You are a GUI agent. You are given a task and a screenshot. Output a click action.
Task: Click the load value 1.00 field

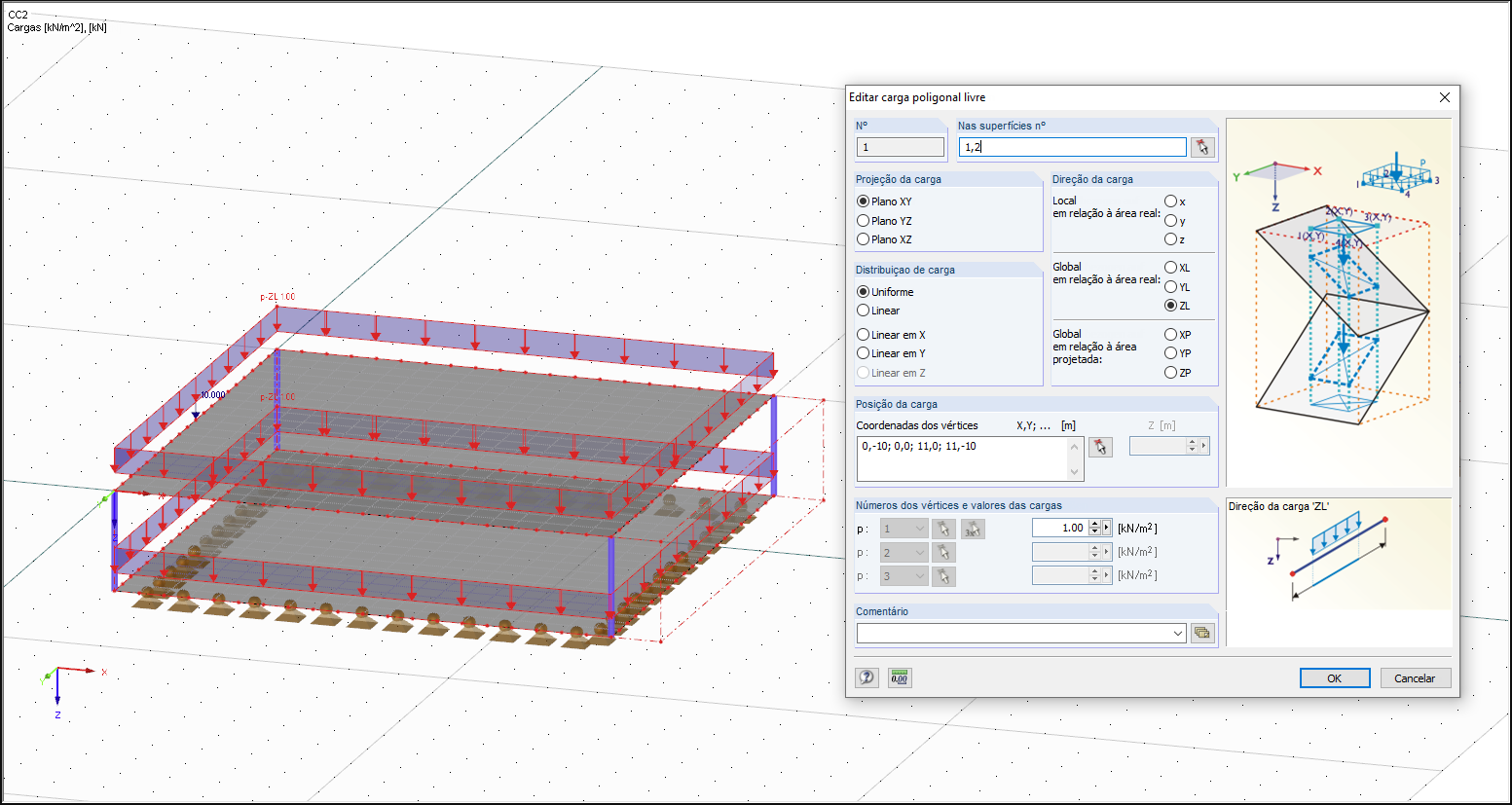tap(1059, 528)
